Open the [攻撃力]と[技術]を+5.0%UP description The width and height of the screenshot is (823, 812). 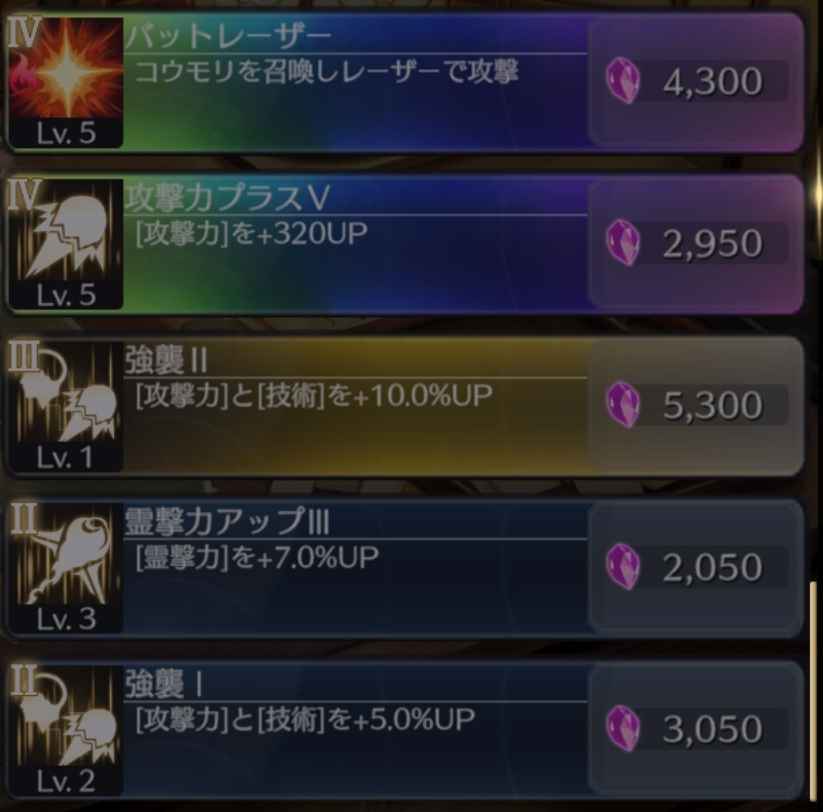(x=305, y=719)
